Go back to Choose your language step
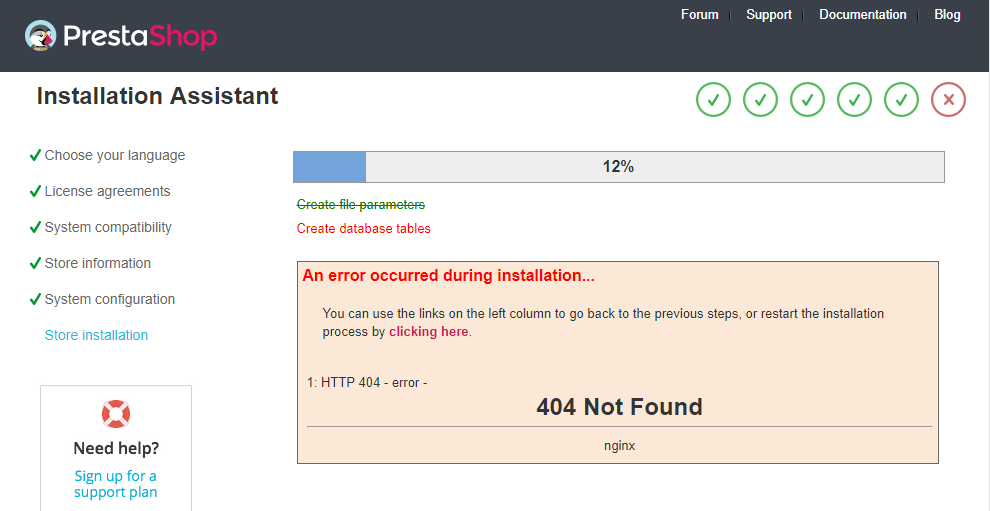The height and width of the screenshot is (511, 990). 115,155
